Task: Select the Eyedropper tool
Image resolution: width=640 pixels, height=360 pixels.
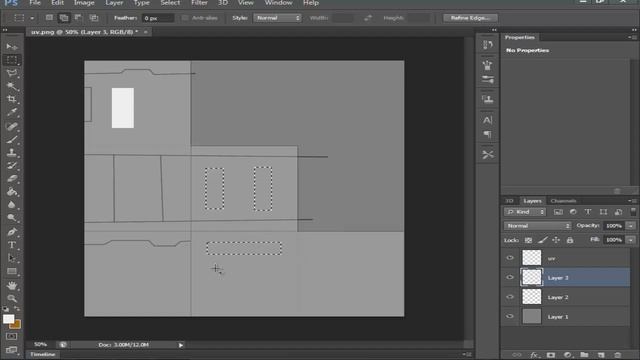Action: tap(11, 112)
